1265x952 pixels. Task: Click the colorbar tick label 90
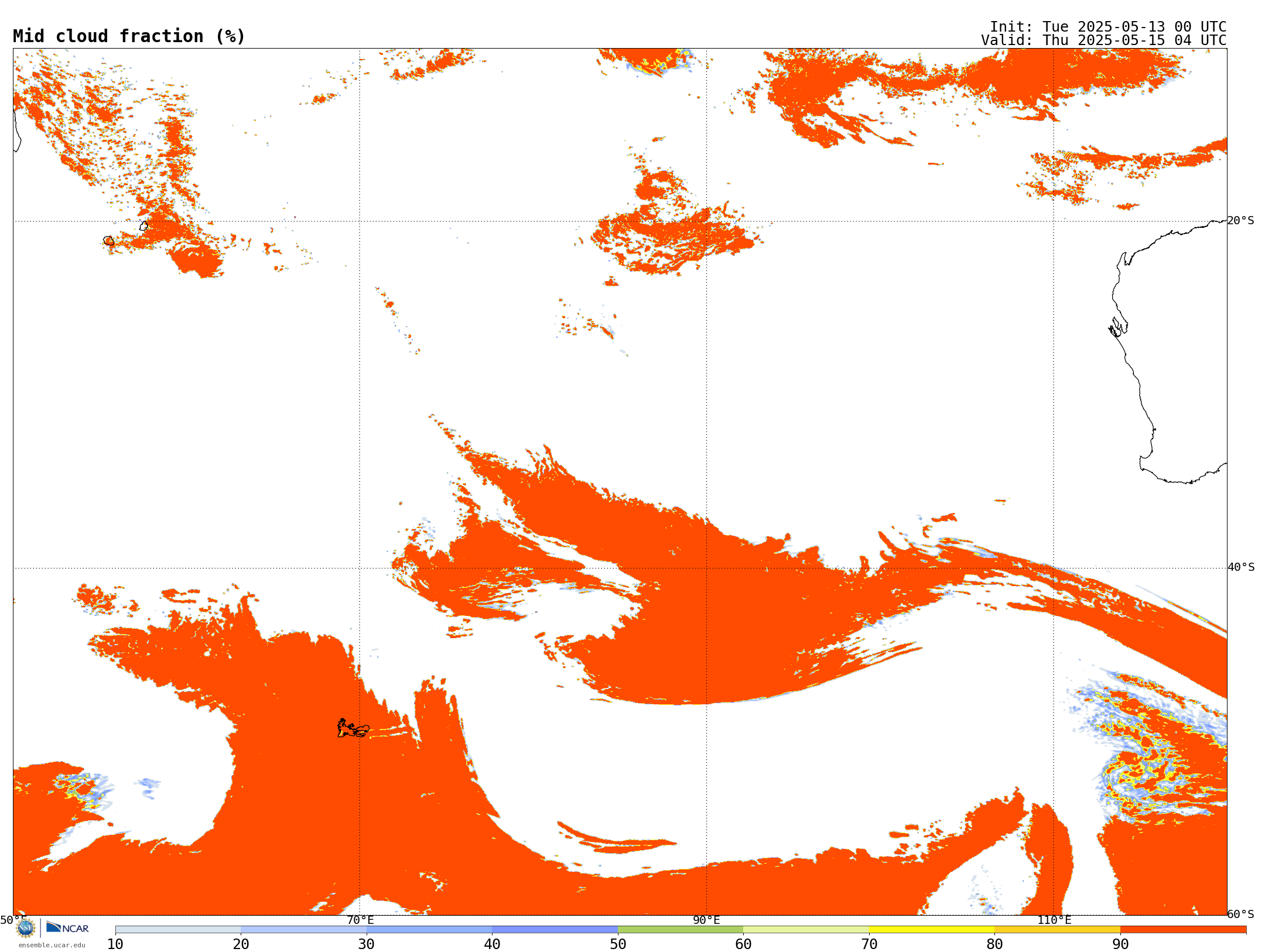(1120, 944)
